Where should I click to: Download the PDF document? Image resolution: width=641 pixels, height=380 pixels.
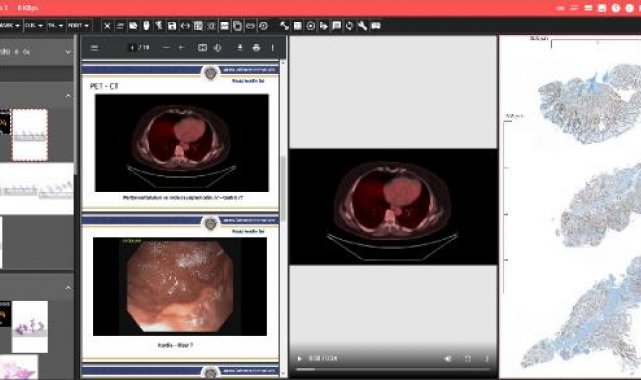click(x=240, y=48)
